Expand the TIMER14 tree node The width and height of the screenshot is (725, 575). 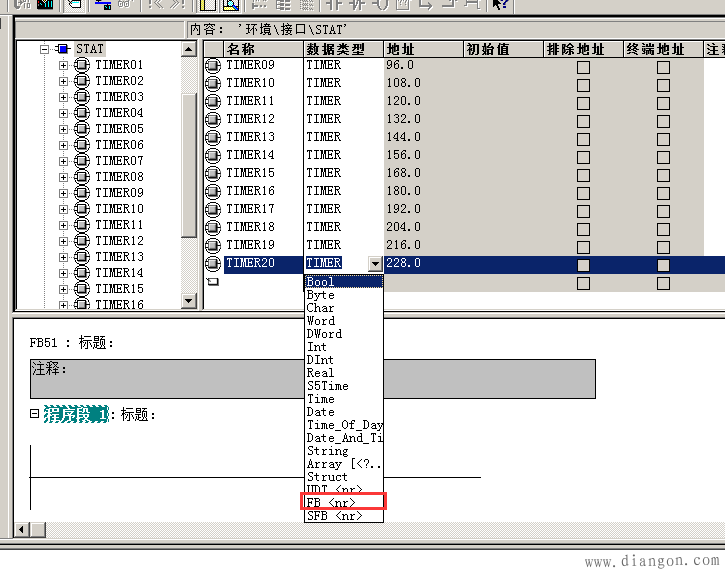point(63,273)
